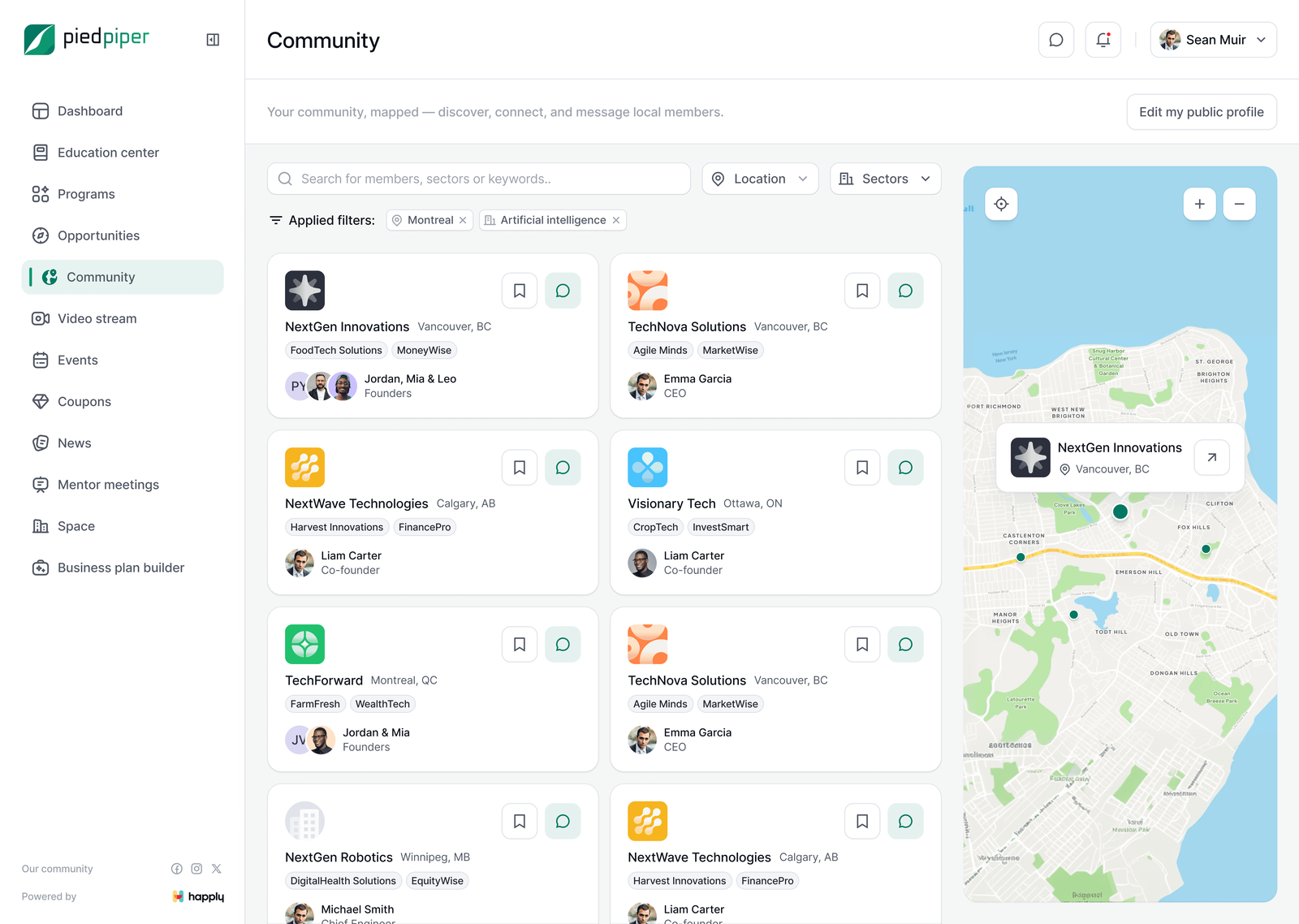Click the map locate-me target icon
The image size is (1299, 924).
click(x=1001, y=204)
